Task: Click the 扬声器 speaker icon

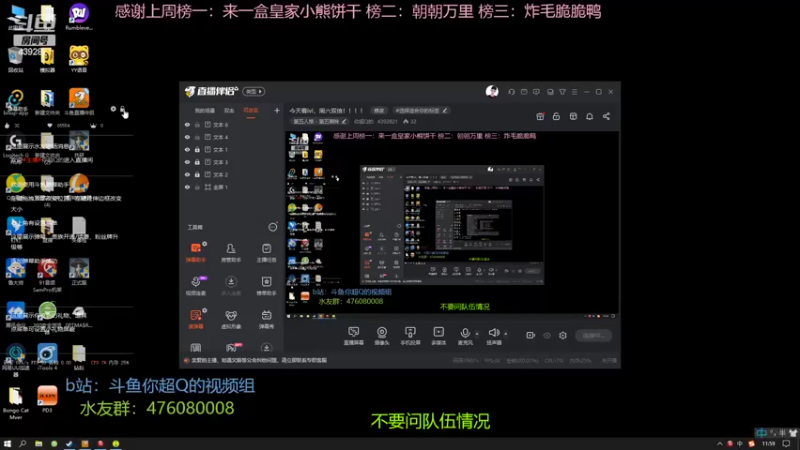Action: point(493,333)
